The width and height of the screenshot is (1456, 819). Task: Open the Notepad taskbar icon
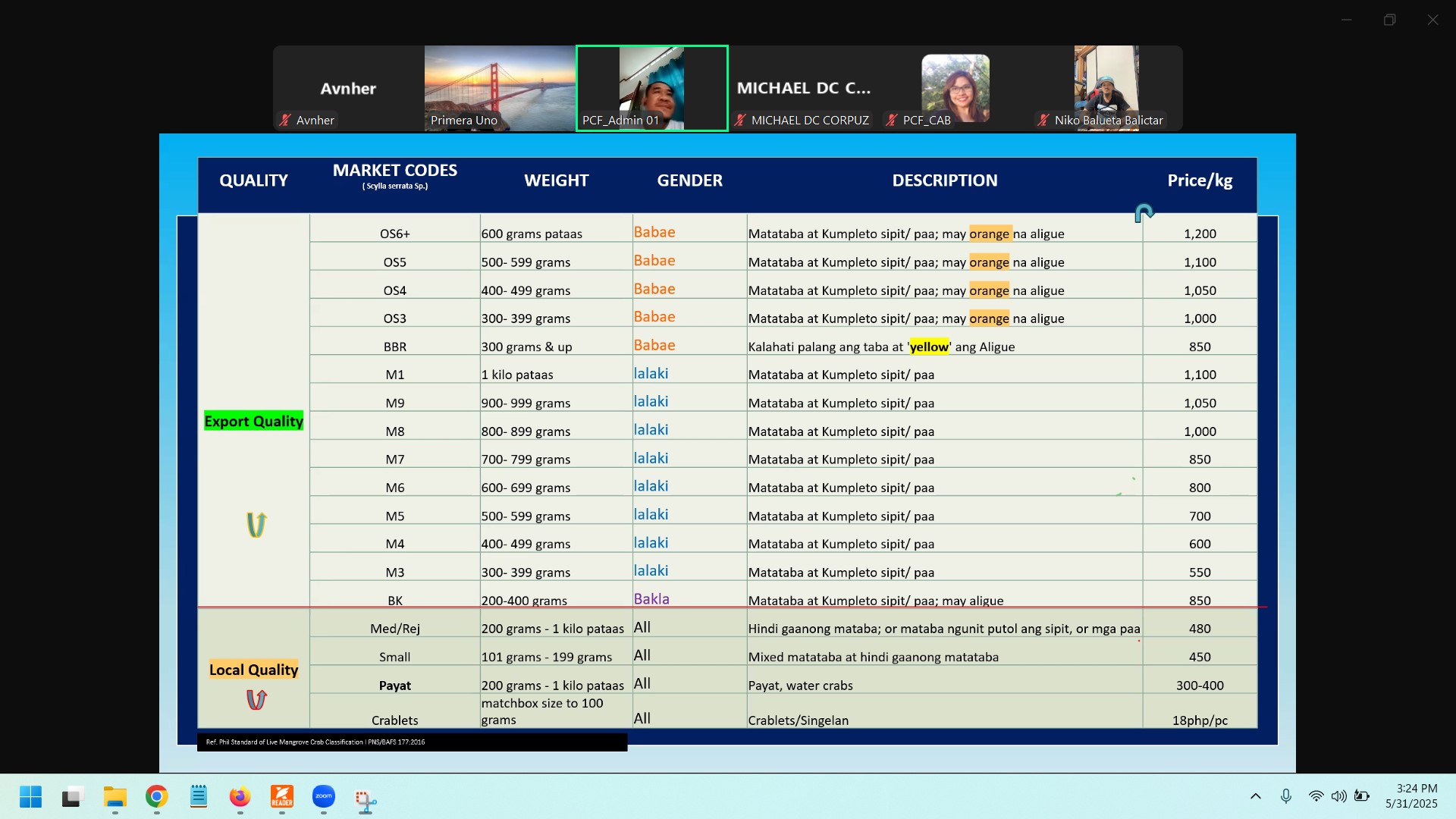click(199, 797)
